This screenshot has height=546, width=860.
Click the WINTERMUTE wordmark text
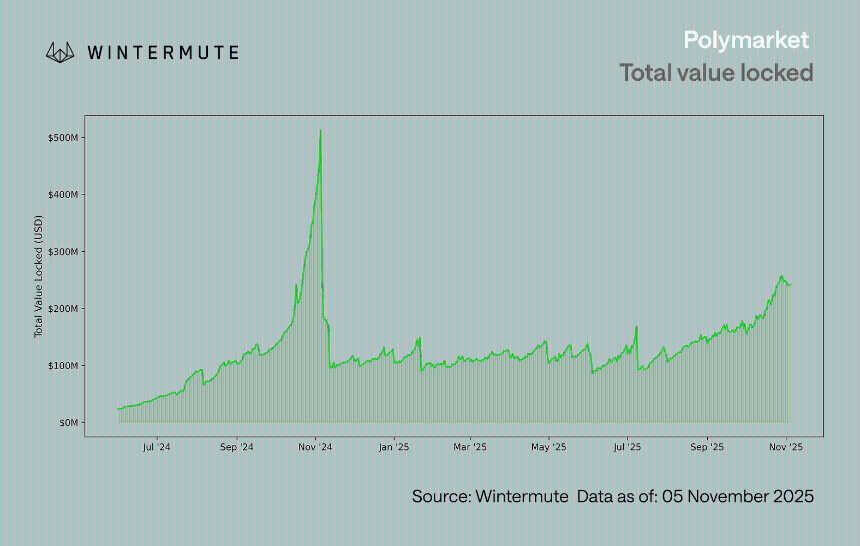click(x=163, y=53)
